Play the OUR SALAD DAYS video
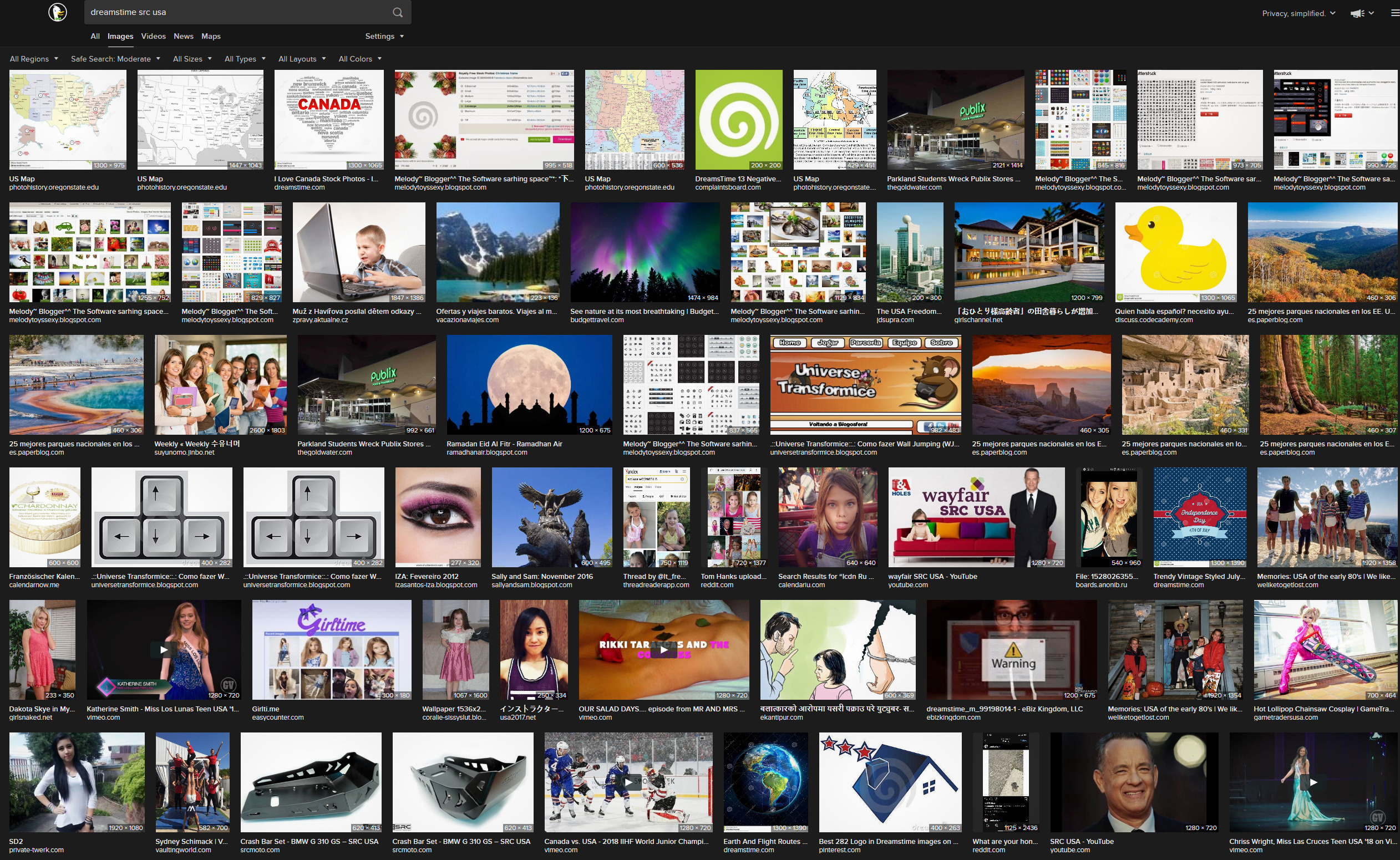 tap(664, 649)
